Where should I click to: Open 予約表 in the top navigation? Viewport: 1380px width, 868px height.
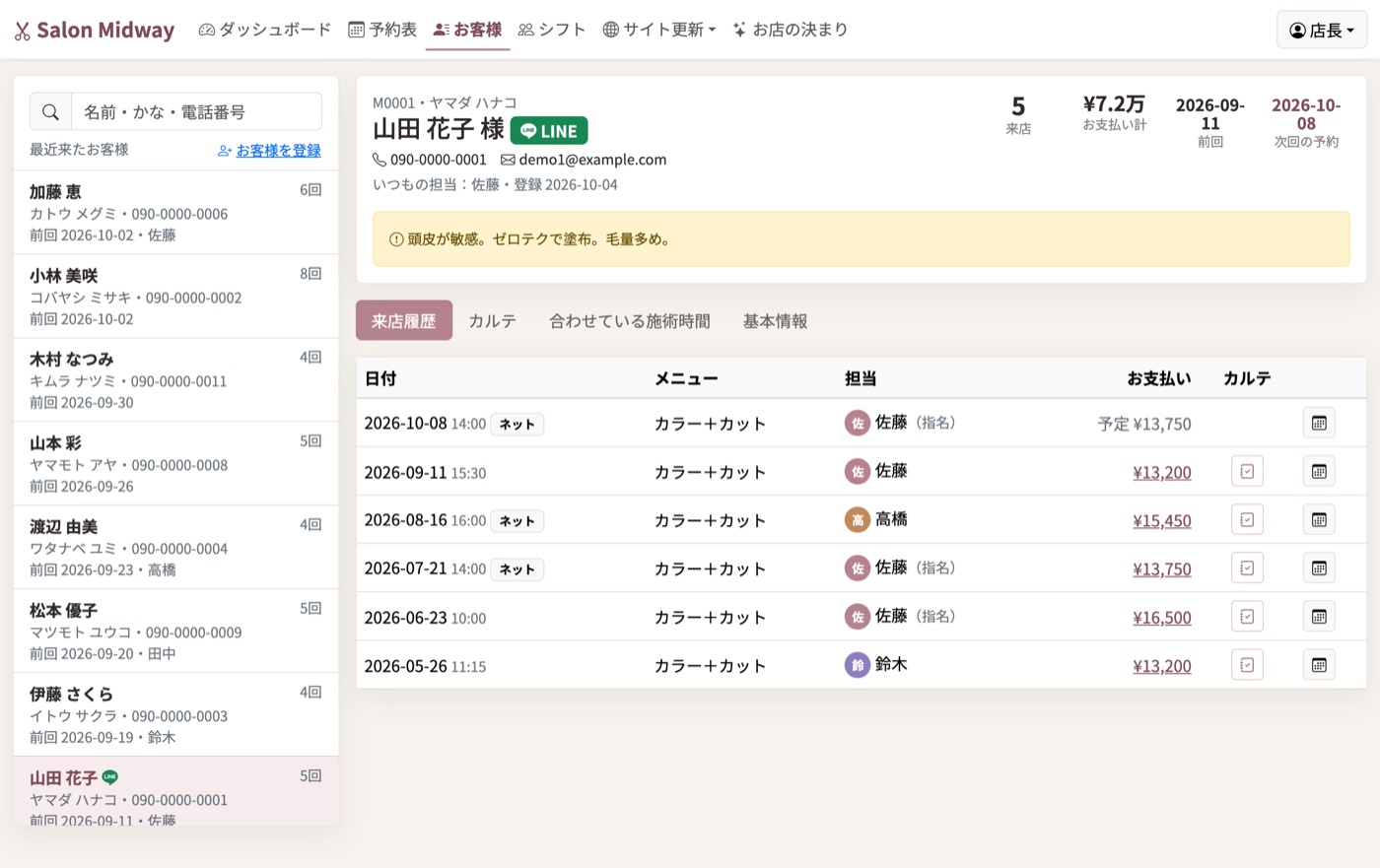(x=382, y=30)
